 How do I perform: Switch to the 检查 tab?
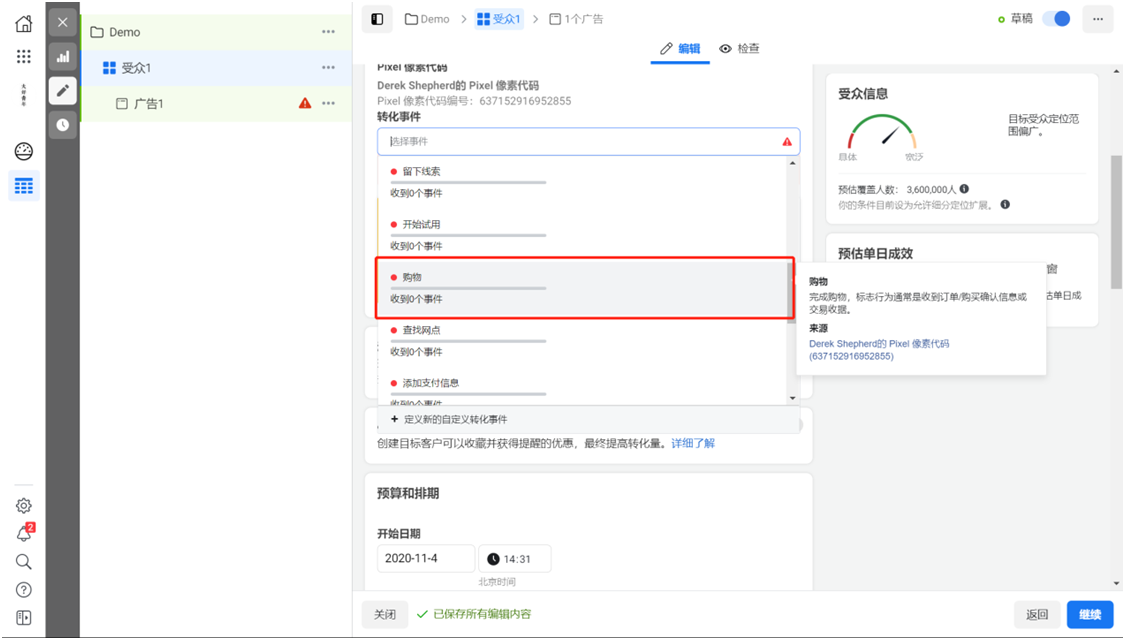[x=740, y=48]
